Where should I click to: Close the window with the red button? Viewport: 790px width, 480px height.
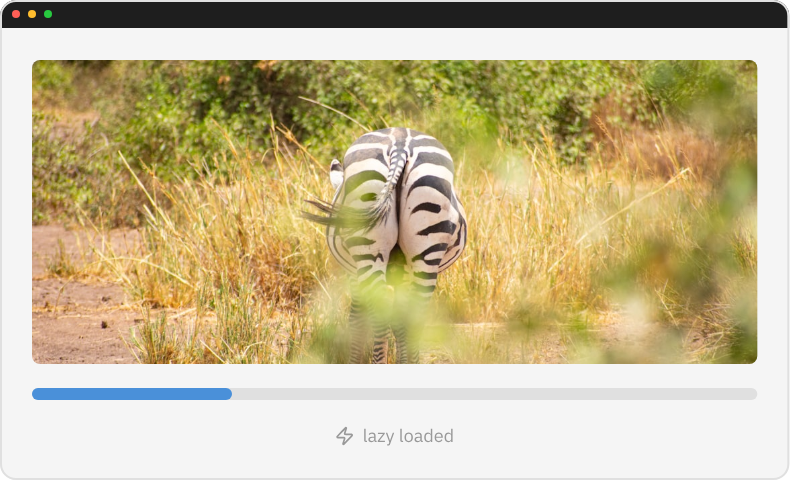[16, 14]
